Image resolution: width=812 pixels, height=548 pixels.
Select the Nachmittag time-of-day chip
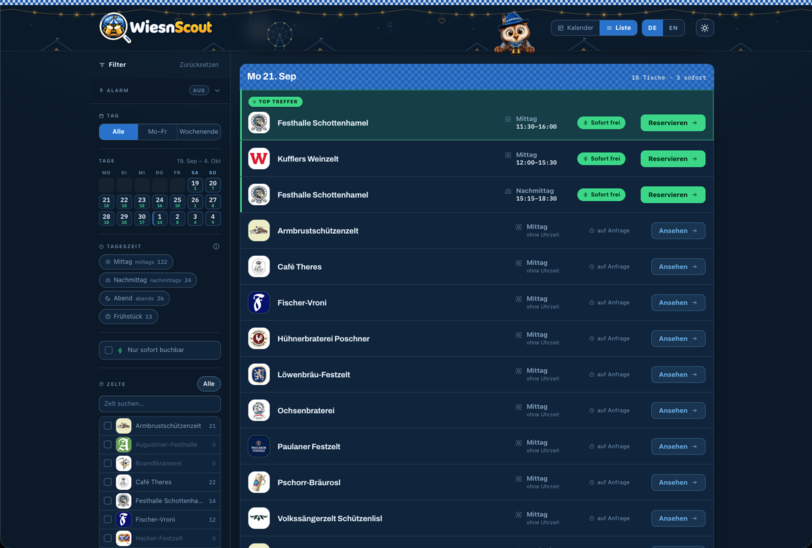click(x=148, y=280)
